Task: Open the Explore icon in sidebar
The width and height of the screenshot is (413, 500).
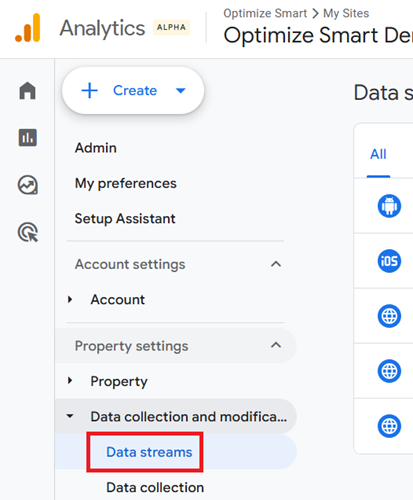Action: (28, 185)
